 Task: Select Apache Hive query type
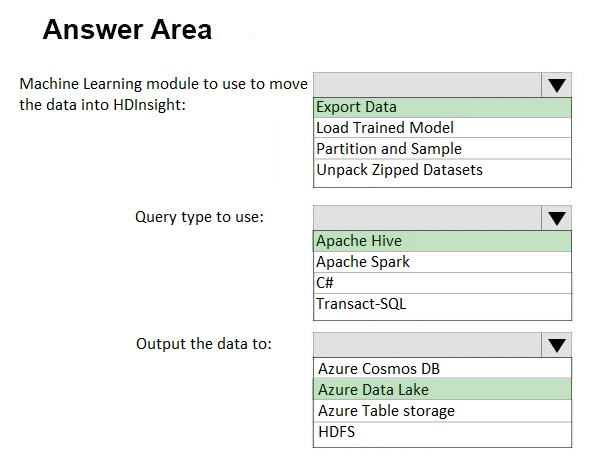coord(442,241)
